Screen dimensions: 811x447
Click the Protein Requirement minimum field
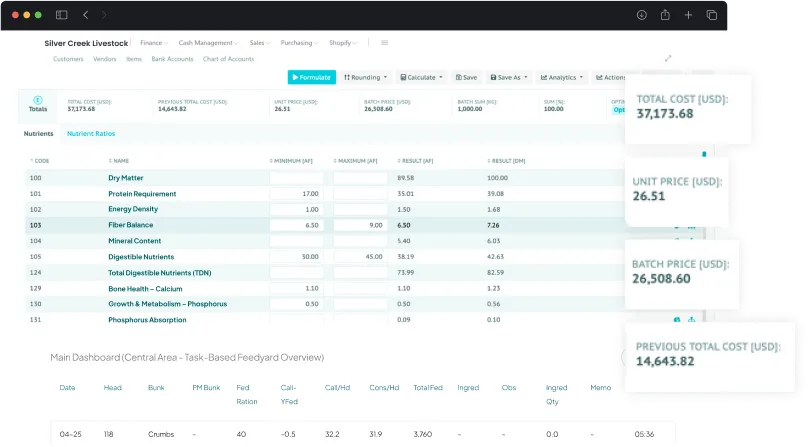coord(297,193)
